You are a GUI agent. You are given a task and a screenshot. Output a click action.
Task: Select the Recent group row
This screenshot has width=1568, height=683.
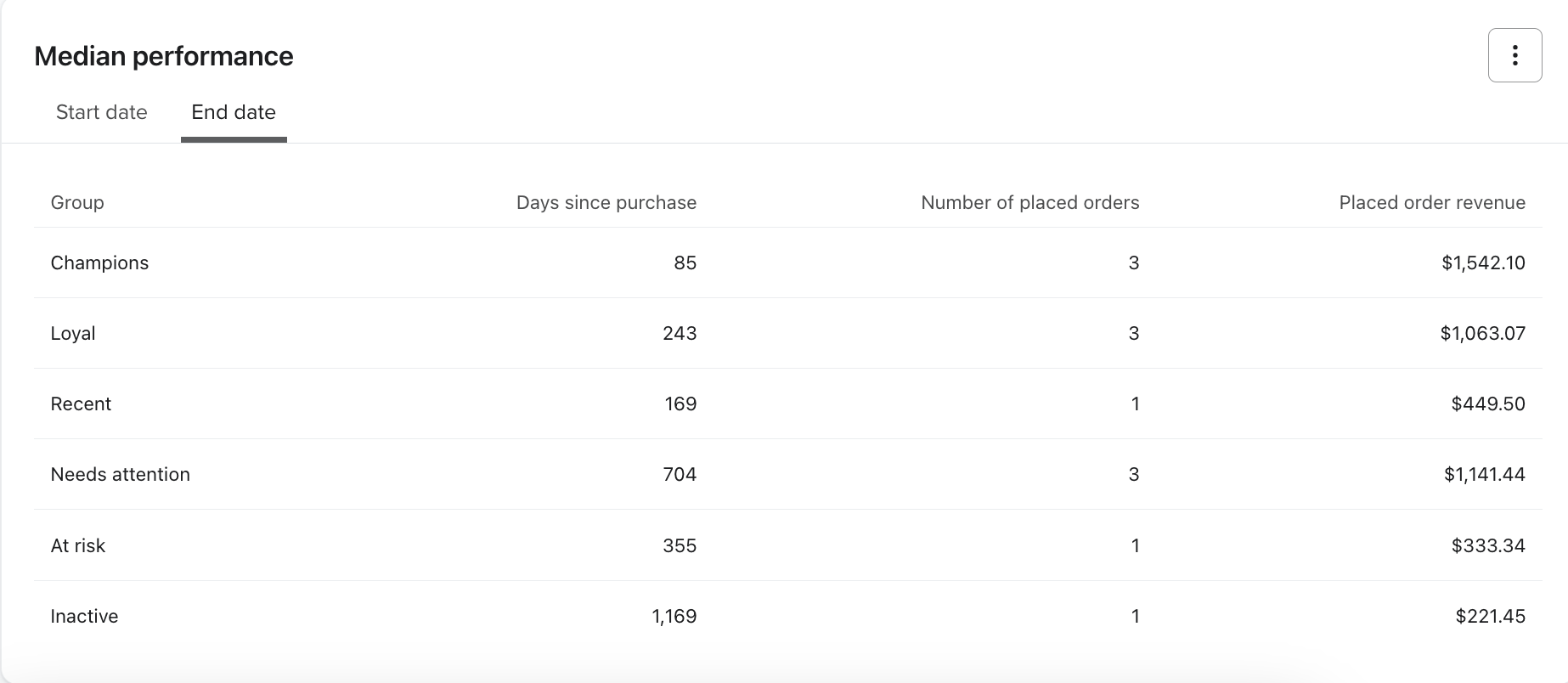pos(81,404)
